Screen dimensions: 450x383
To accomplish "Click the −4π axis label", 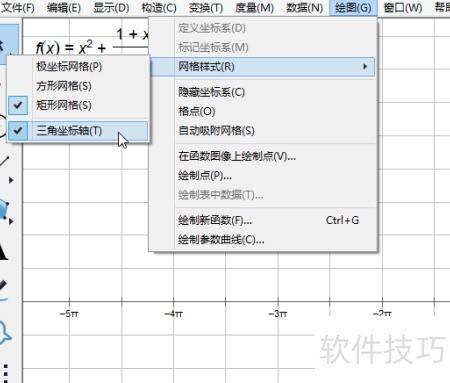I will (x=173, y=314).
